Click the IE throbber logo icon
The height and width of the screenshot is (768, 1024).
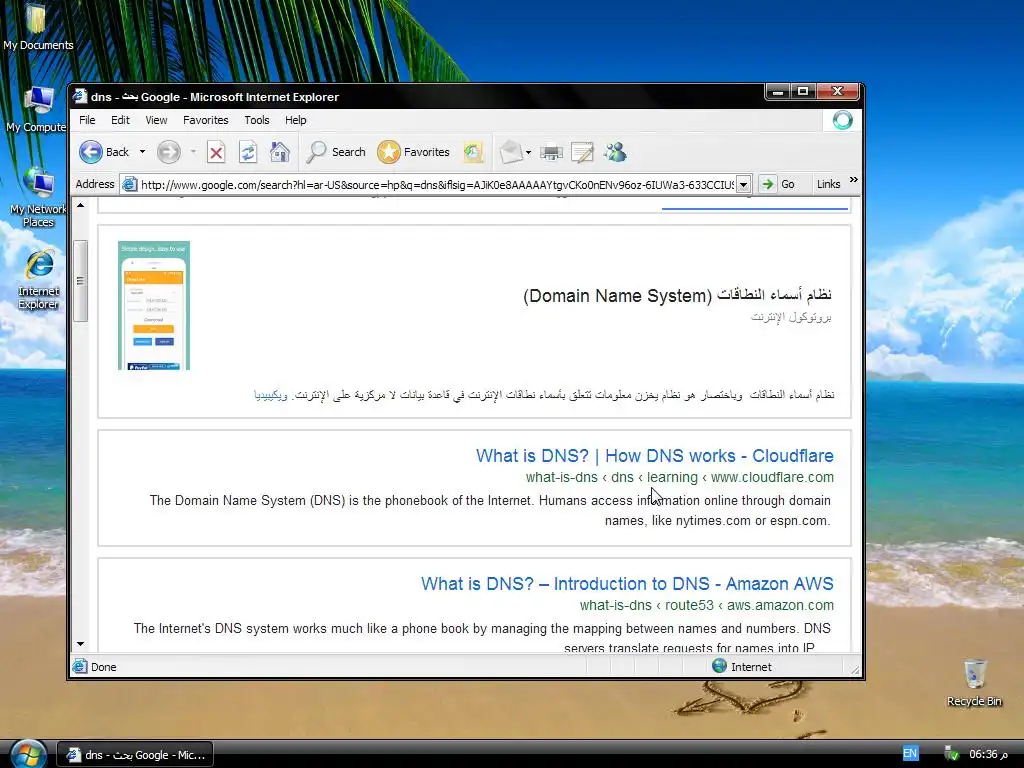coord(842,120)
